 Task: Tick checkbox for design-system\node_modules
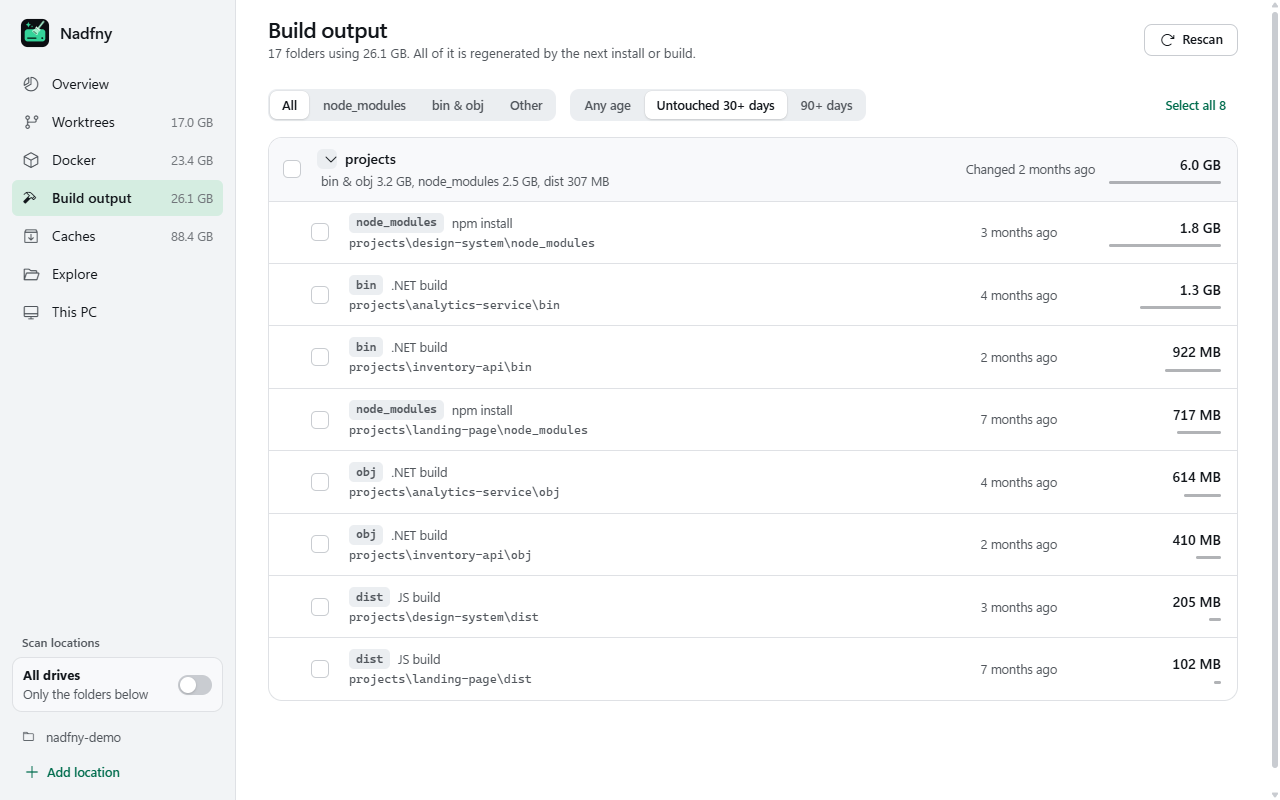point(320,232)
